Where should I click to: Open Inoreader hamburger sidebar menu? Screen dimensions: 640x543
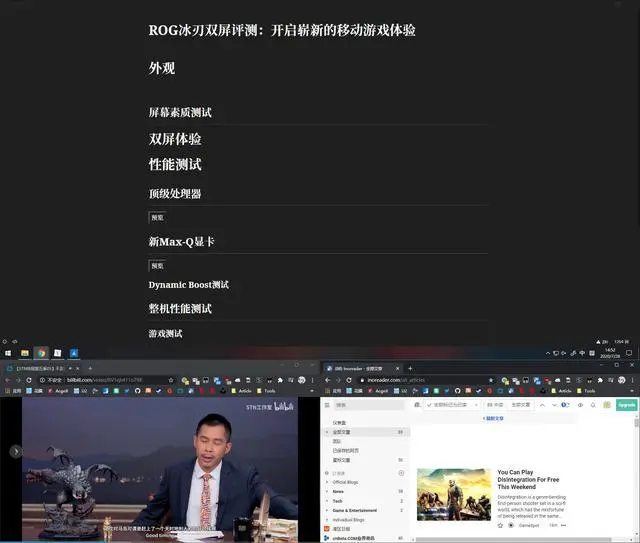329,405
